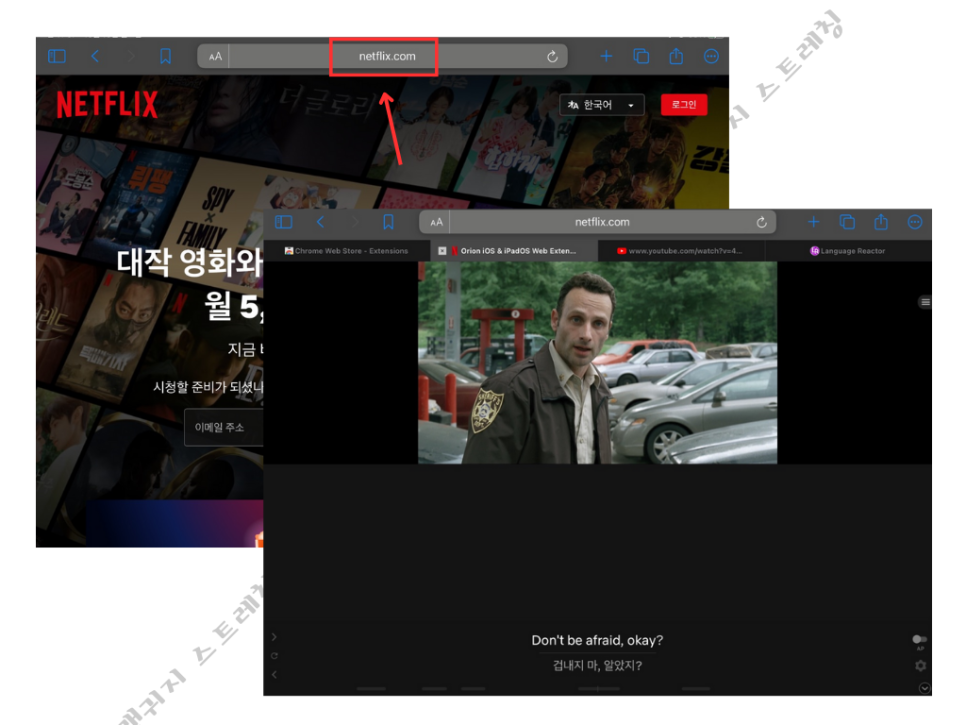Go back in the front video window
Image resolution: width=966 pixels, height=725 pixels.
pos(320,222)
